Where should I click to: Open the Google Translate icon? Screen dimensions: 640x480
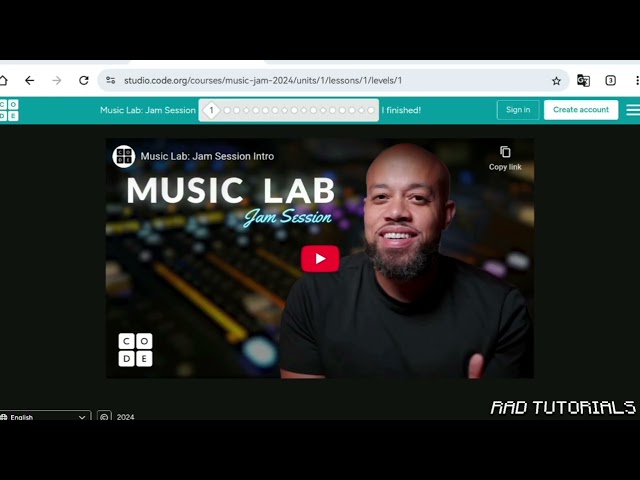click(x=583, y=81)
